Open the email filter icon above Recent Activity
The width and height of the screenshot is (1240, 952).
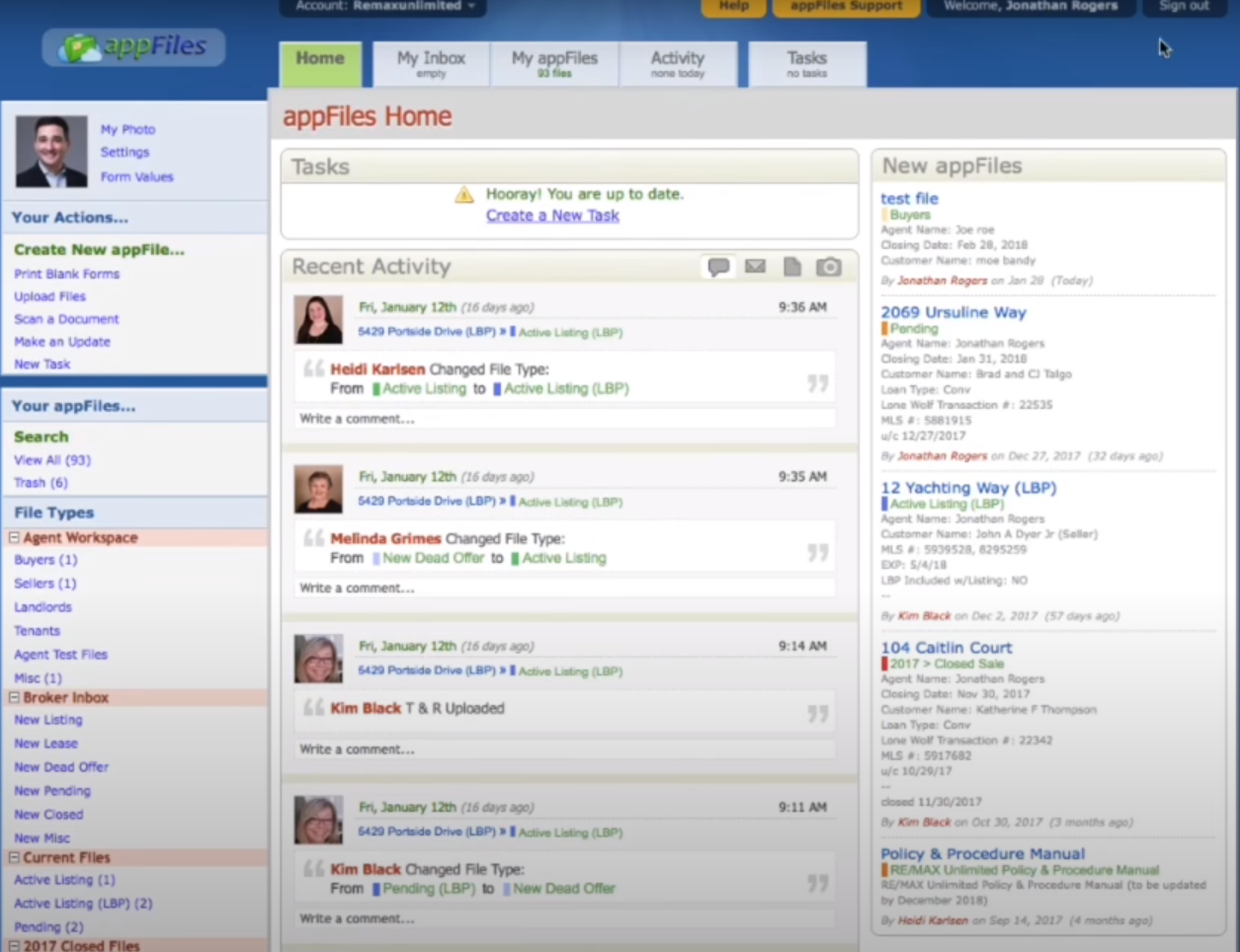pos(755,267)
